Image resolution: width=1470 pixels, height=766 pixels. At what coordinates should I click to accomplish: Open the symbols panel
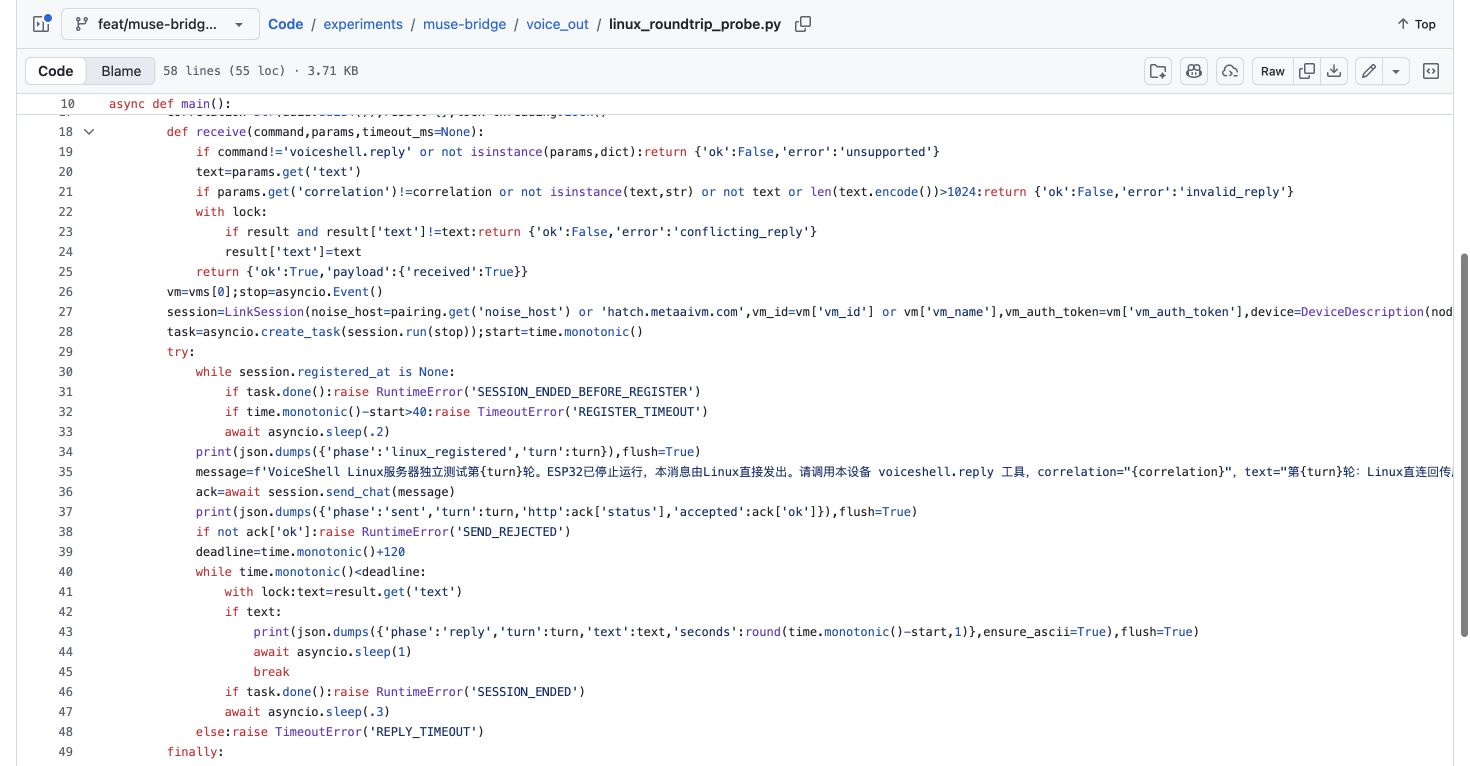(1431, 71)
